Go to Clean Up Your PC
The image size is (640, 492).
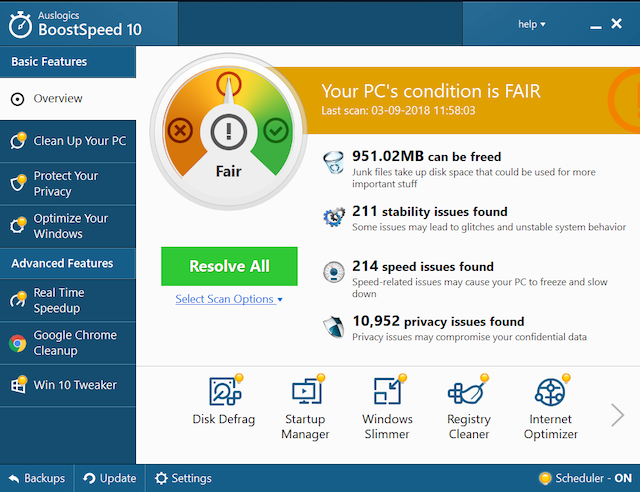point(68,141)
